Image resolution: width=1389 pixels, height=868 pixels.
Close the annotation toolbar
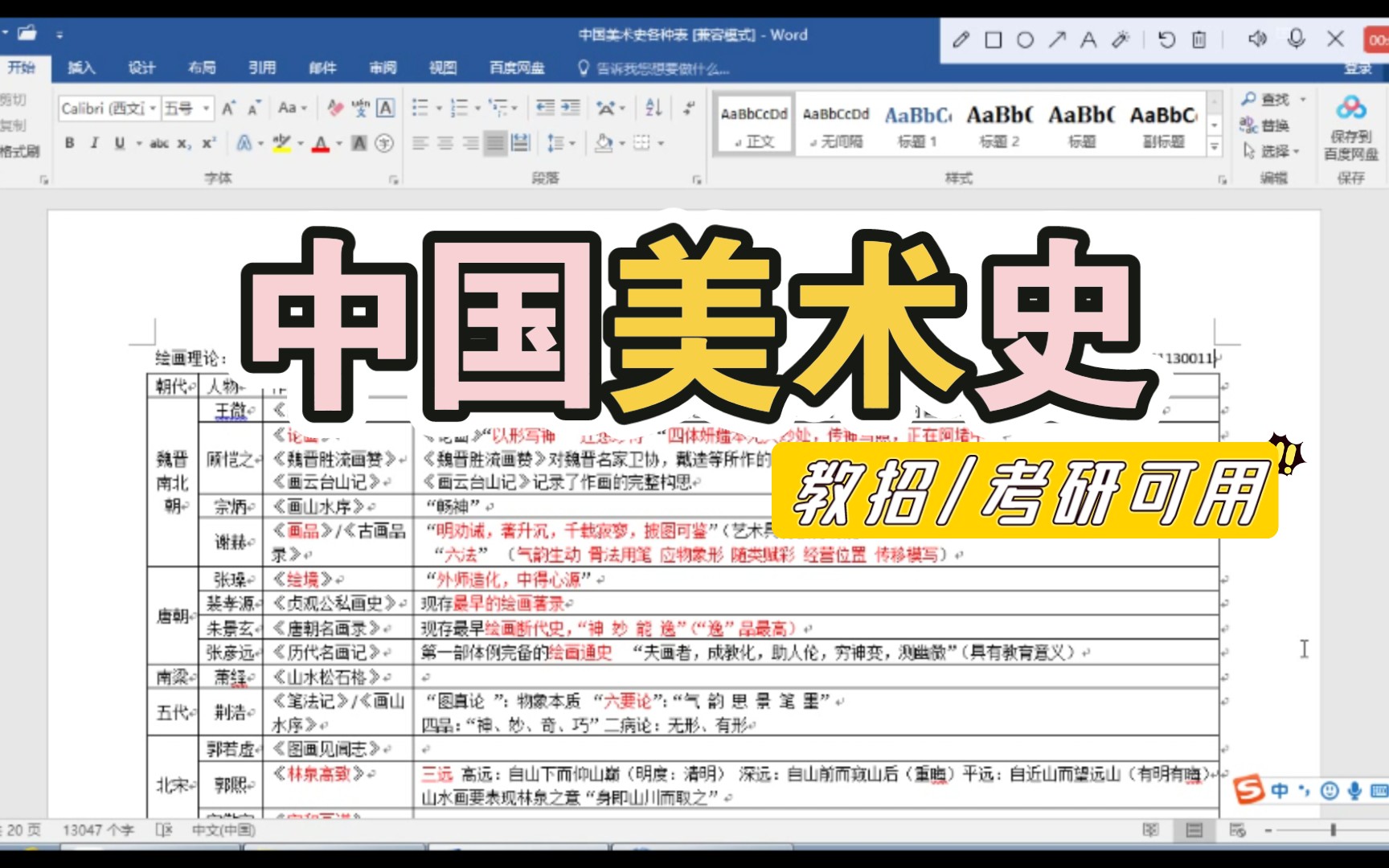(x=1335, y=39)
